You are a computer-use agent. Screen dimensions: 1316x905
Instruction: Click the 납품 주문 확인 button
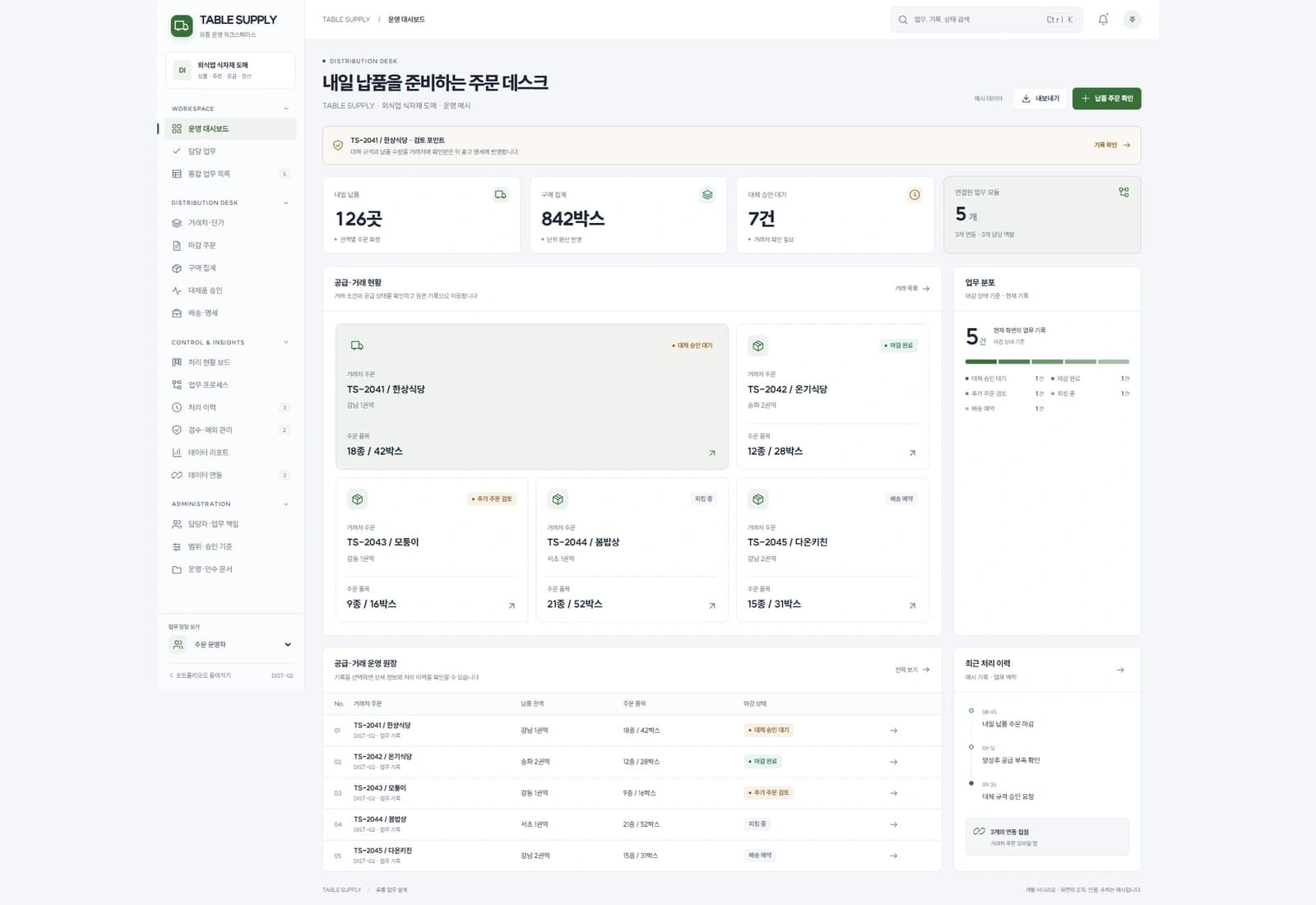1106,99
